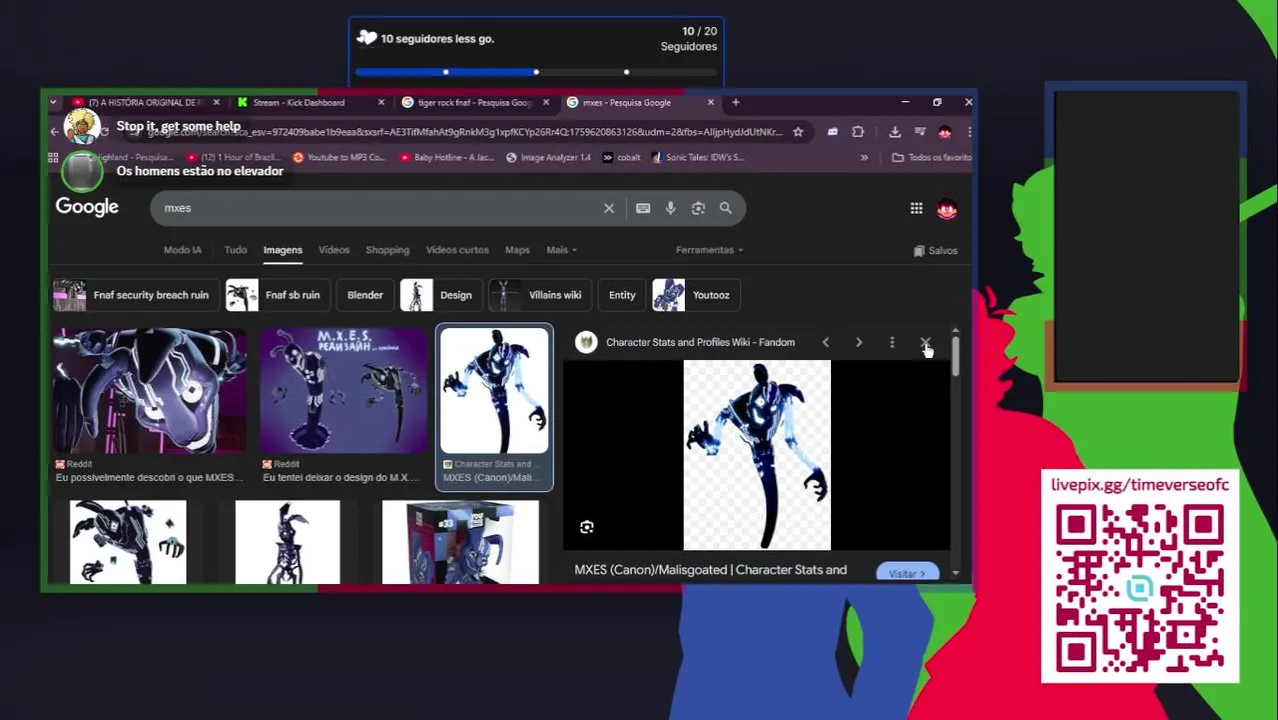Click the Visitar button in preview
Image resolution: width=1278 pixels, height=720 pixels.
[x=906, y=573]
